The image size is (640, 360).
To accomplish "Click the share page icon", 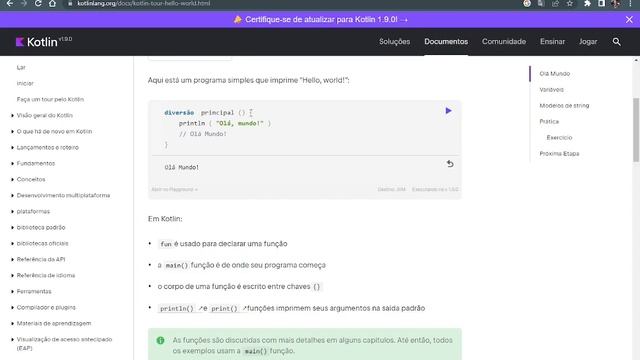I will coord(555,3).
